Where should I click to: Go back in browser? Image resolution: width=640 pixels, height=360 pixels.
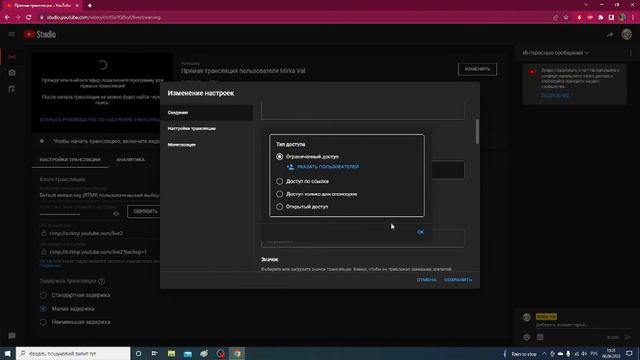7,18
